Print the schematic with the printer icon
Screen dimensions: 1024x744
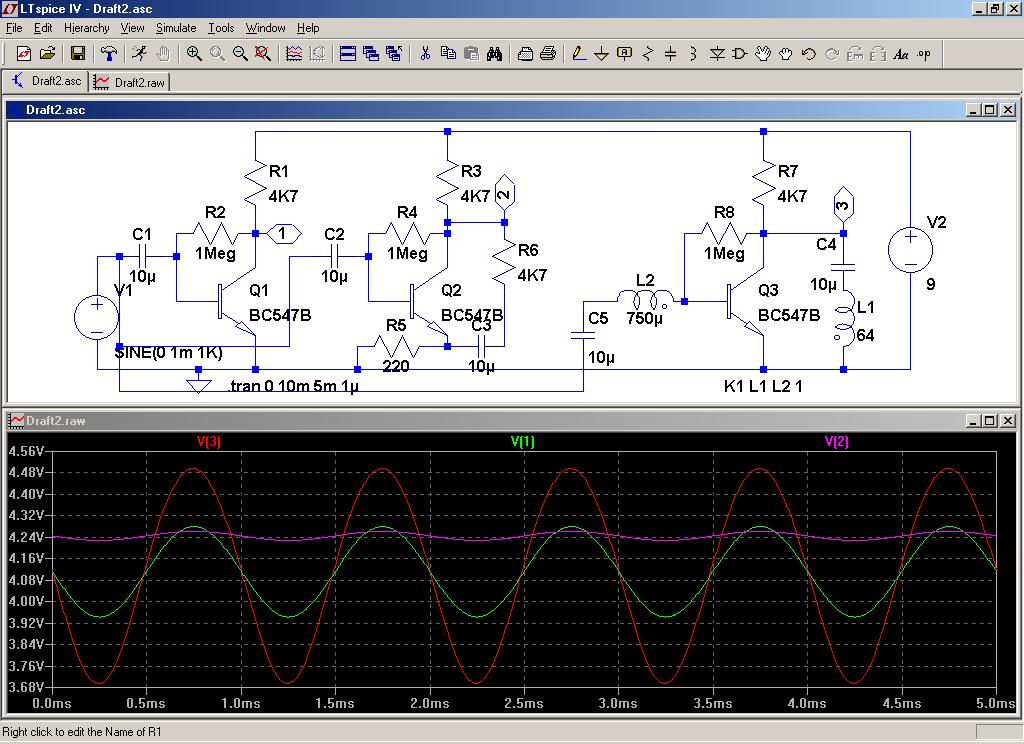548,54
